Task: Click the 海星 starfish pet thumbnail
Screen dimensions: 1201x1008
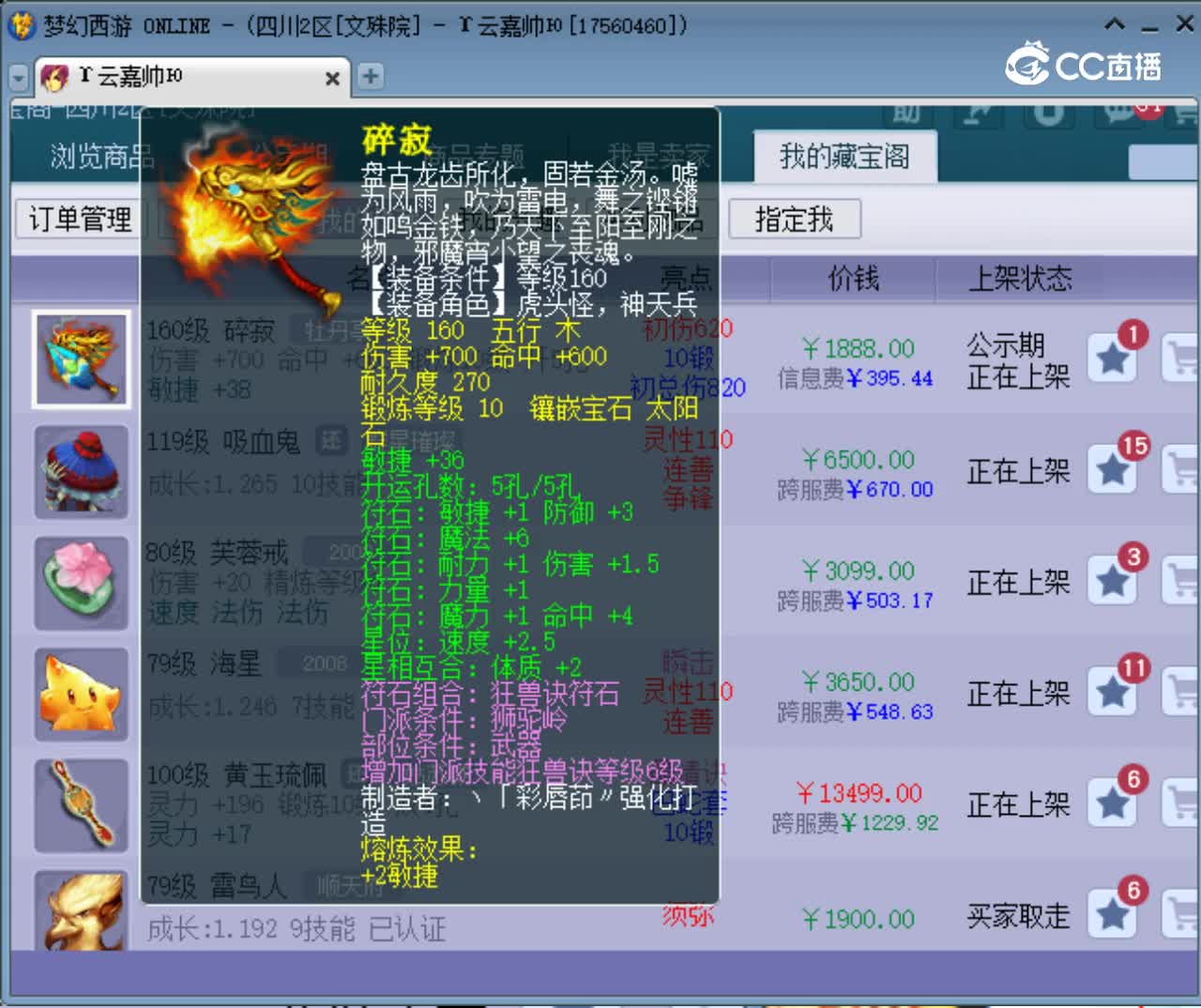Action: coord(81,694)
